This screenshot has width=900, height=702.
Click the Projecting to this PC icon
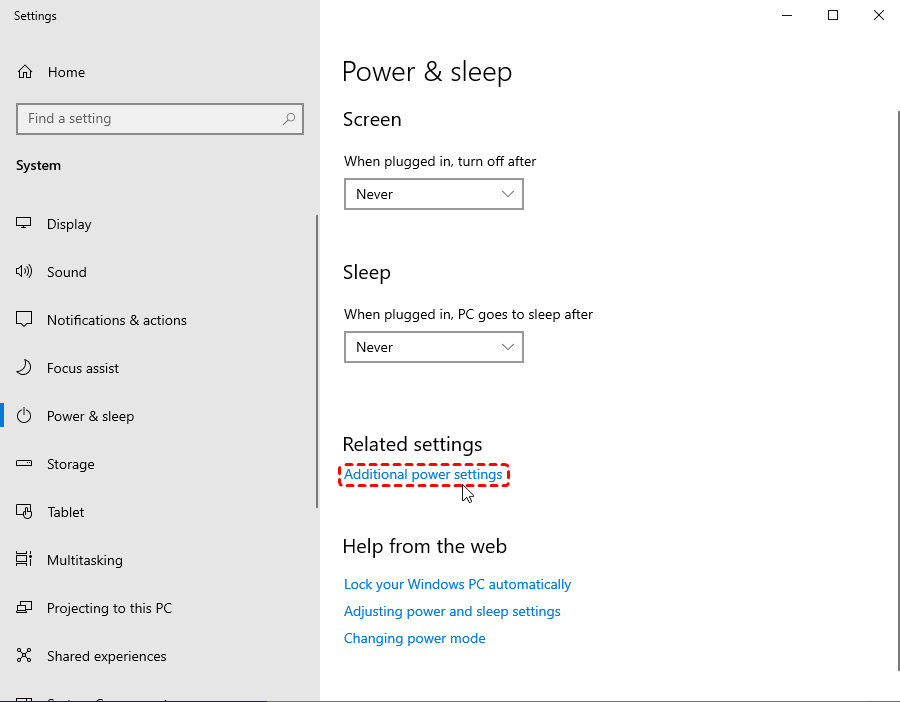point(24,607)
